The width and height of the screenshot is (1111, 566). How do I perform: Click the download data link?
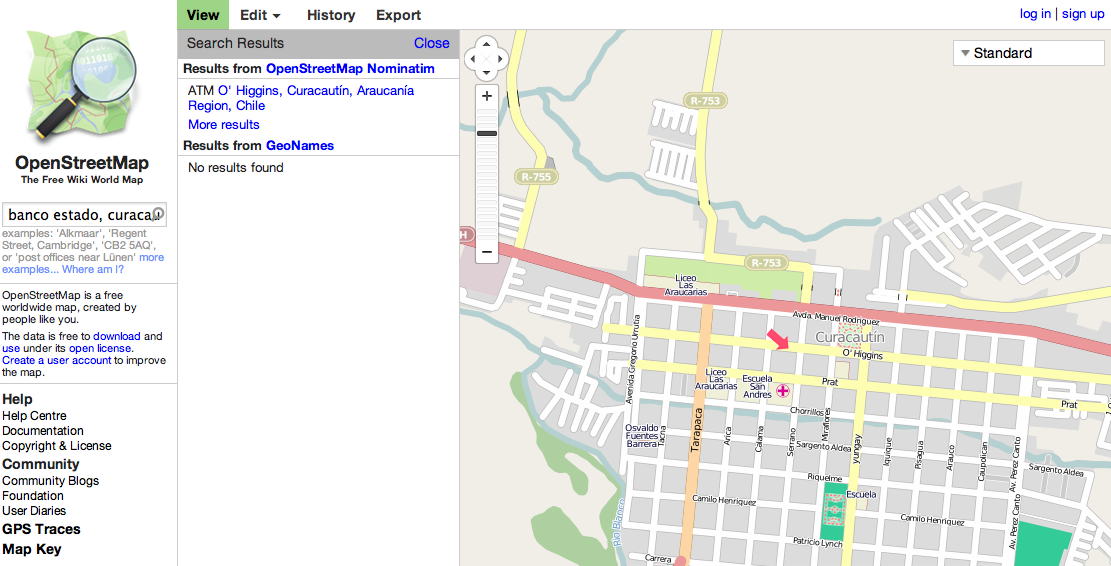(x=117, y=336)
